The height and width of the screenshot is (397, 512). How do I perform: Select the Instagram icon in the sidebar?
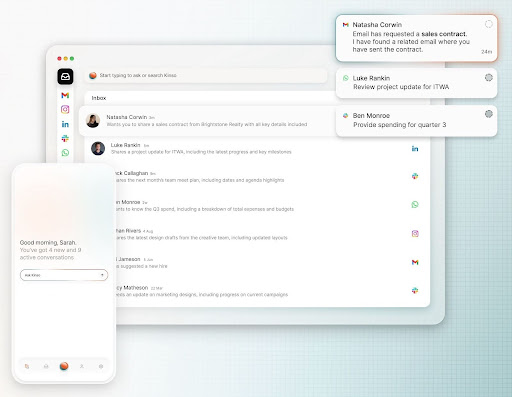click(x=65, y=109)
